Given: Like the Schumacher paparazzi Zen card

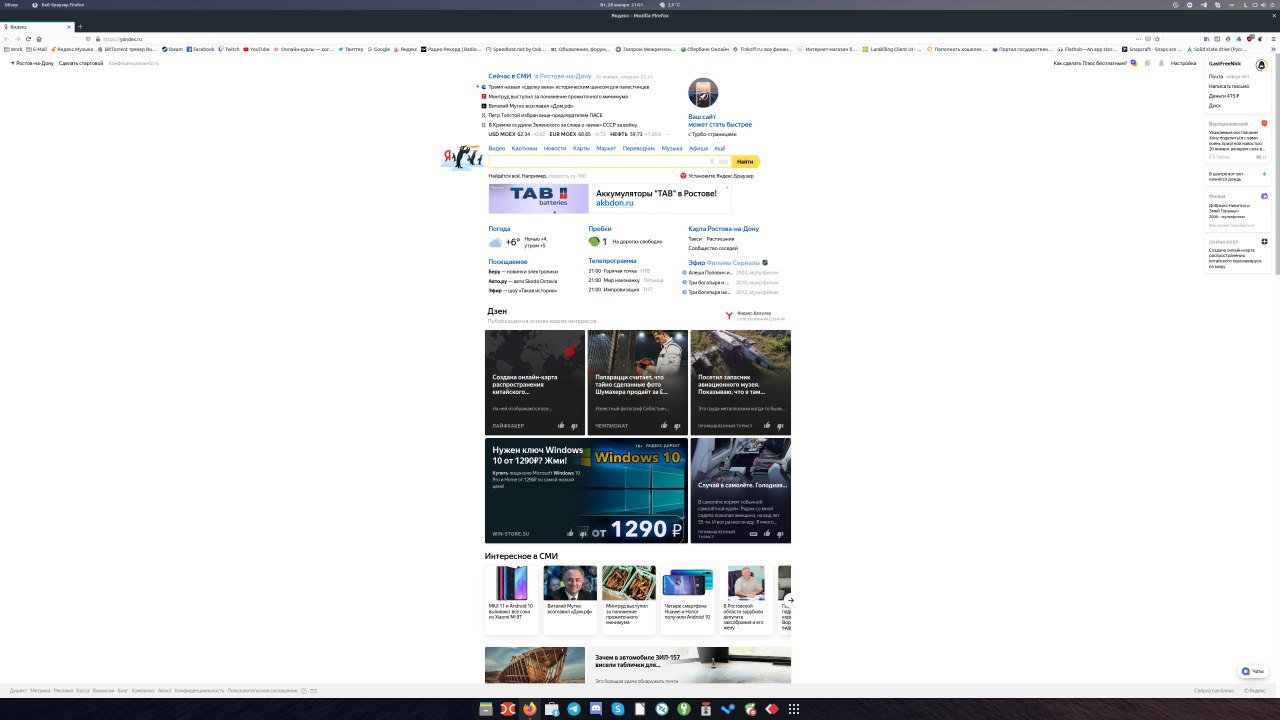Looking at the screenshot, I should [x=664, y=425].
